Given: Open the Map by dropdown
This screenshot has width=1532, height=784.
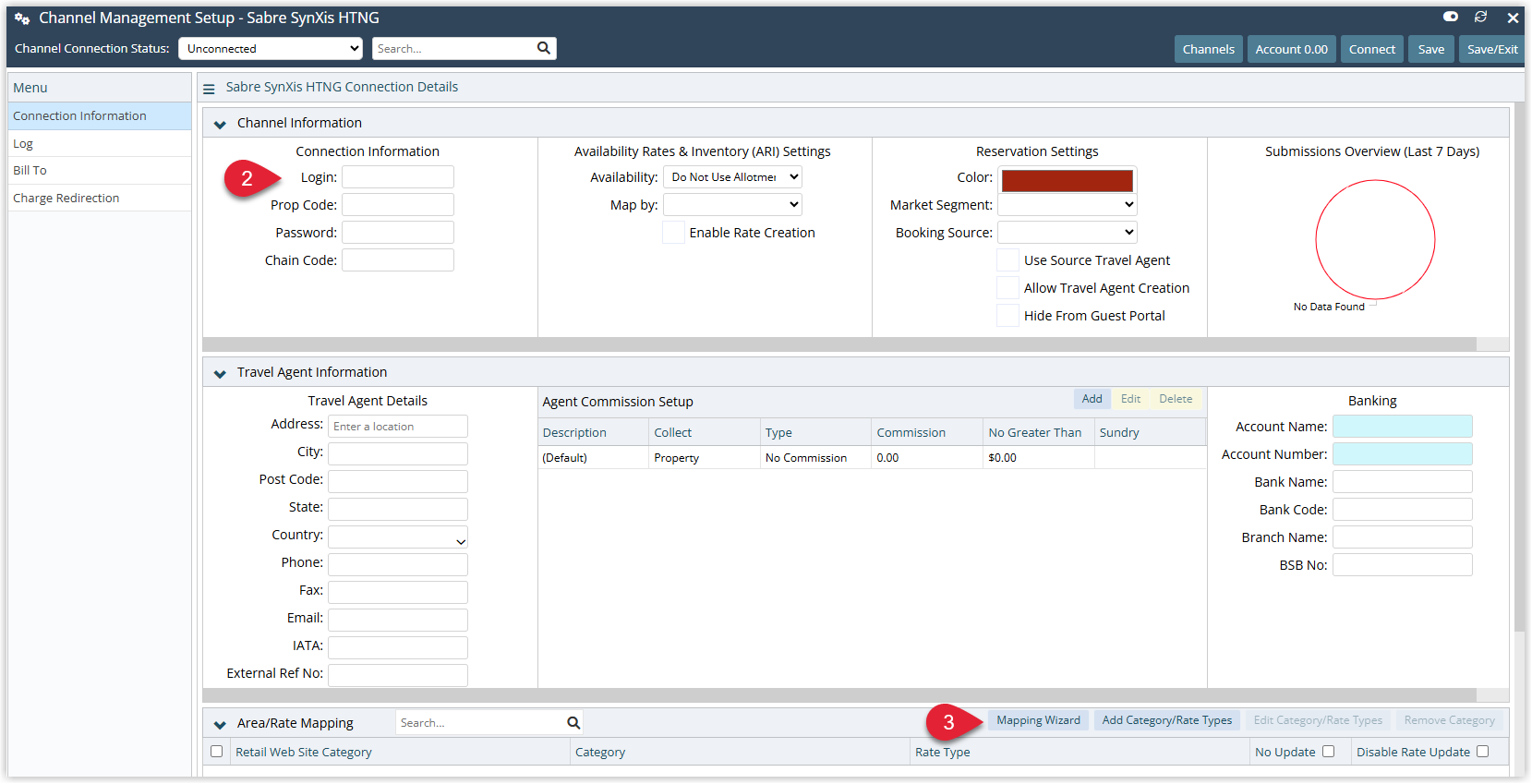Looking at the screenshot, I should [732, 205].
